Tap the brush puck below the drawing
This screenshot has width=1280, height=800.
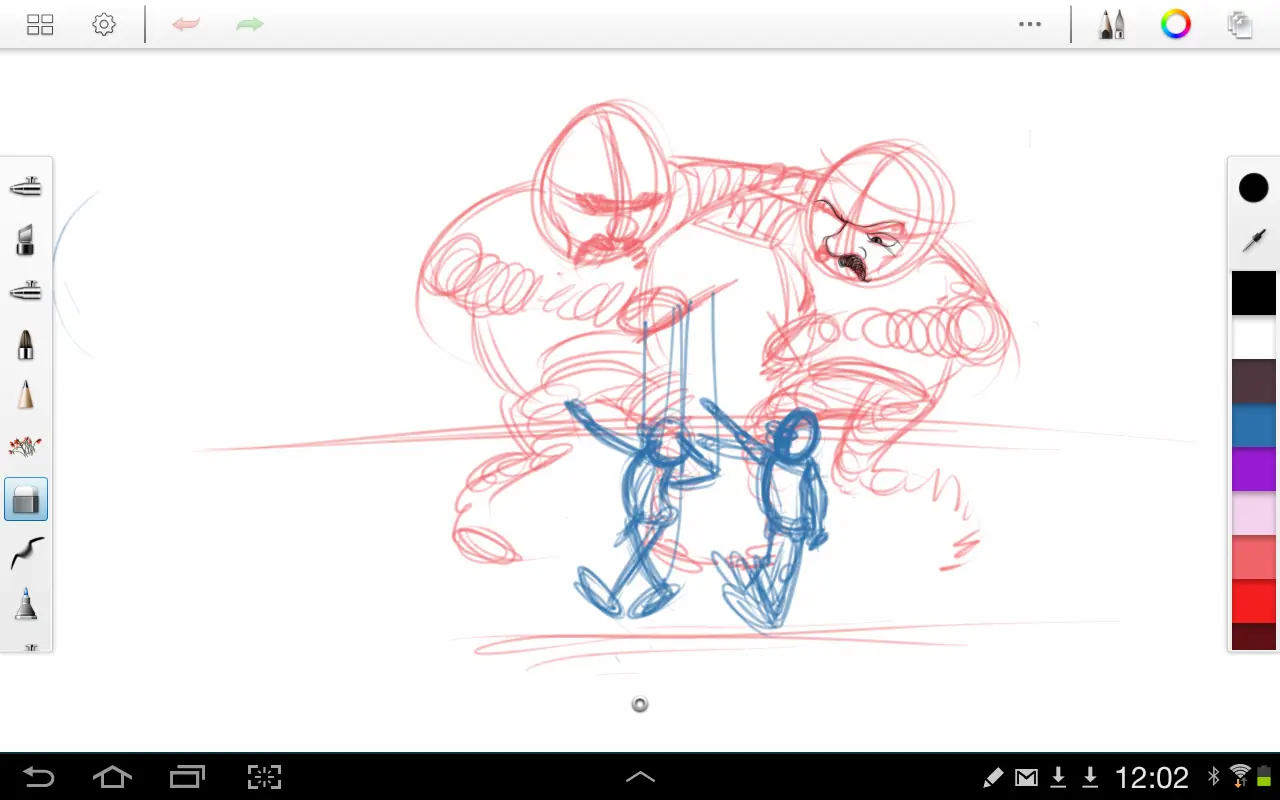pos(640,705)
